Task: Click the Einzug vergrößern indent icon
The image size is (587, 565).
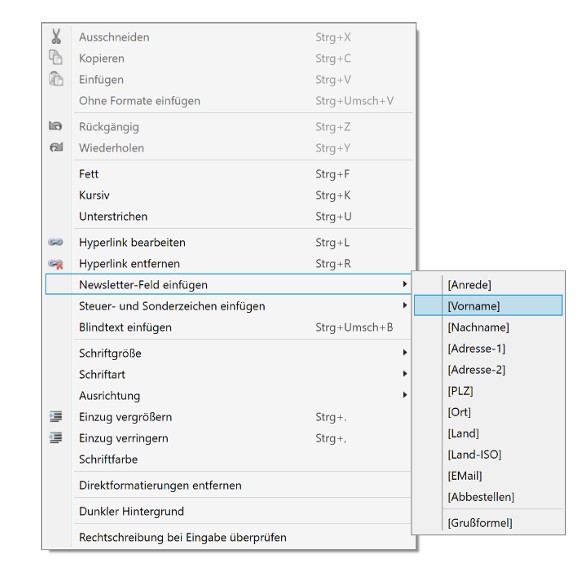Action: tap(56, 416)
